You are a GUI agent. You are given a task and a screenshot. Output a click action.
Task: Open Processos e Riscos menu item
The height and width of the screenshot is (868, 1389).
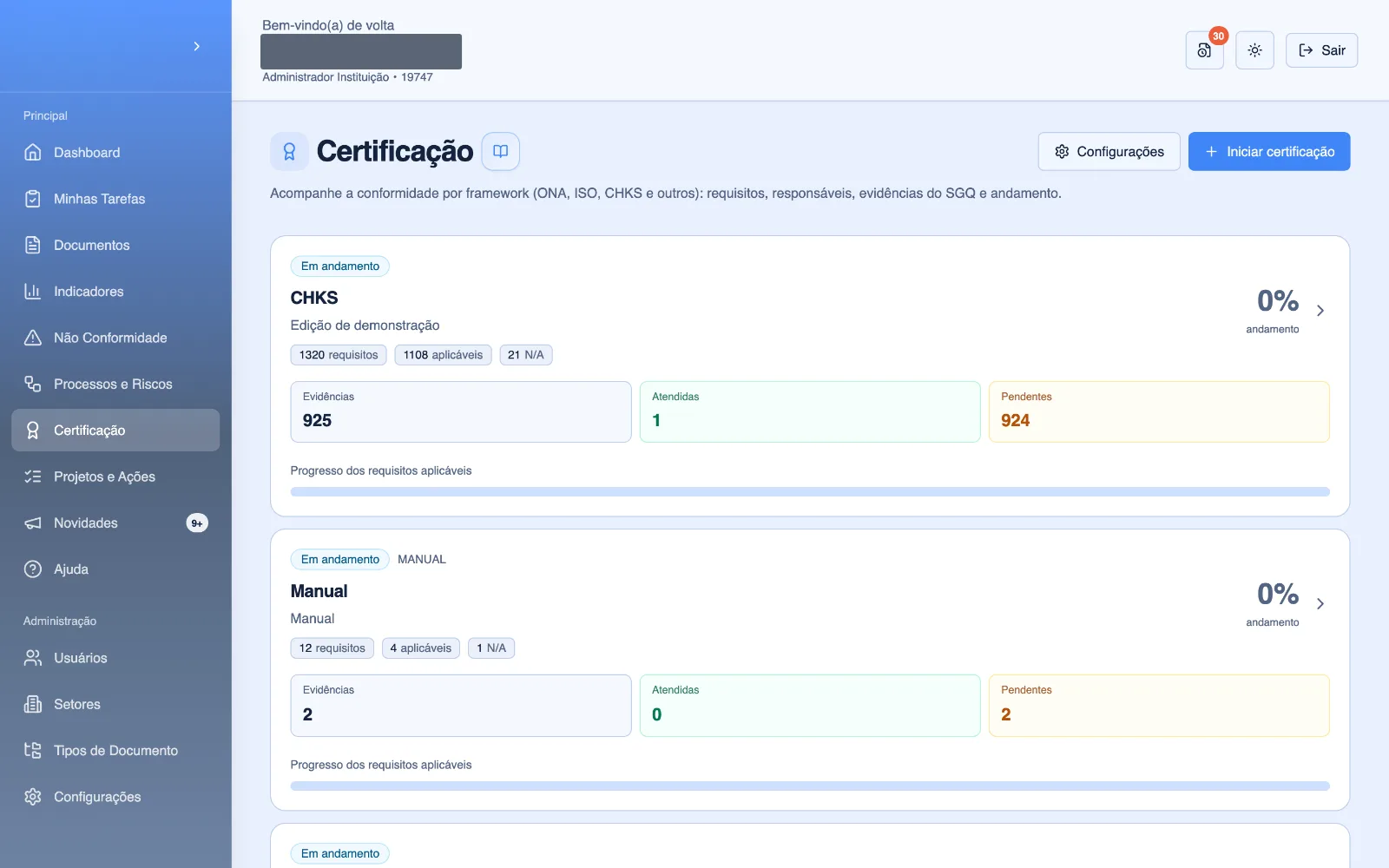[115, 384]
